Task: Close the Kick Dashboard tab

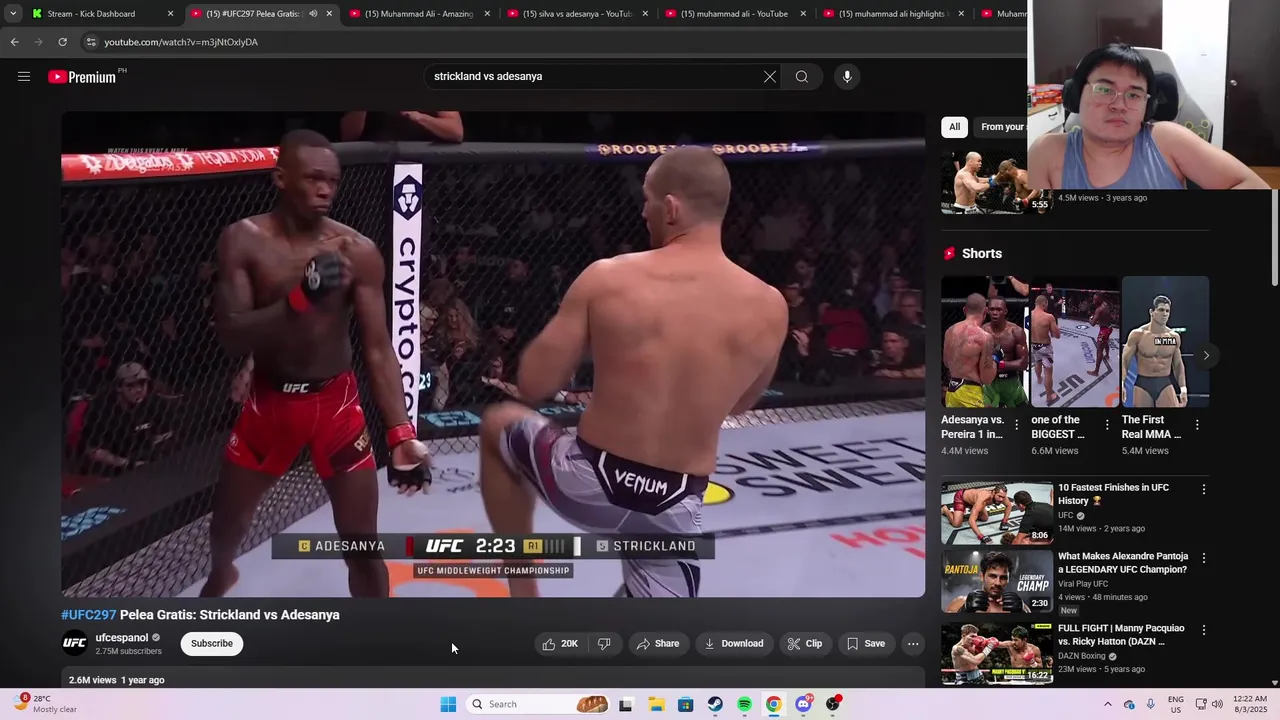Action: click(170, 14)
